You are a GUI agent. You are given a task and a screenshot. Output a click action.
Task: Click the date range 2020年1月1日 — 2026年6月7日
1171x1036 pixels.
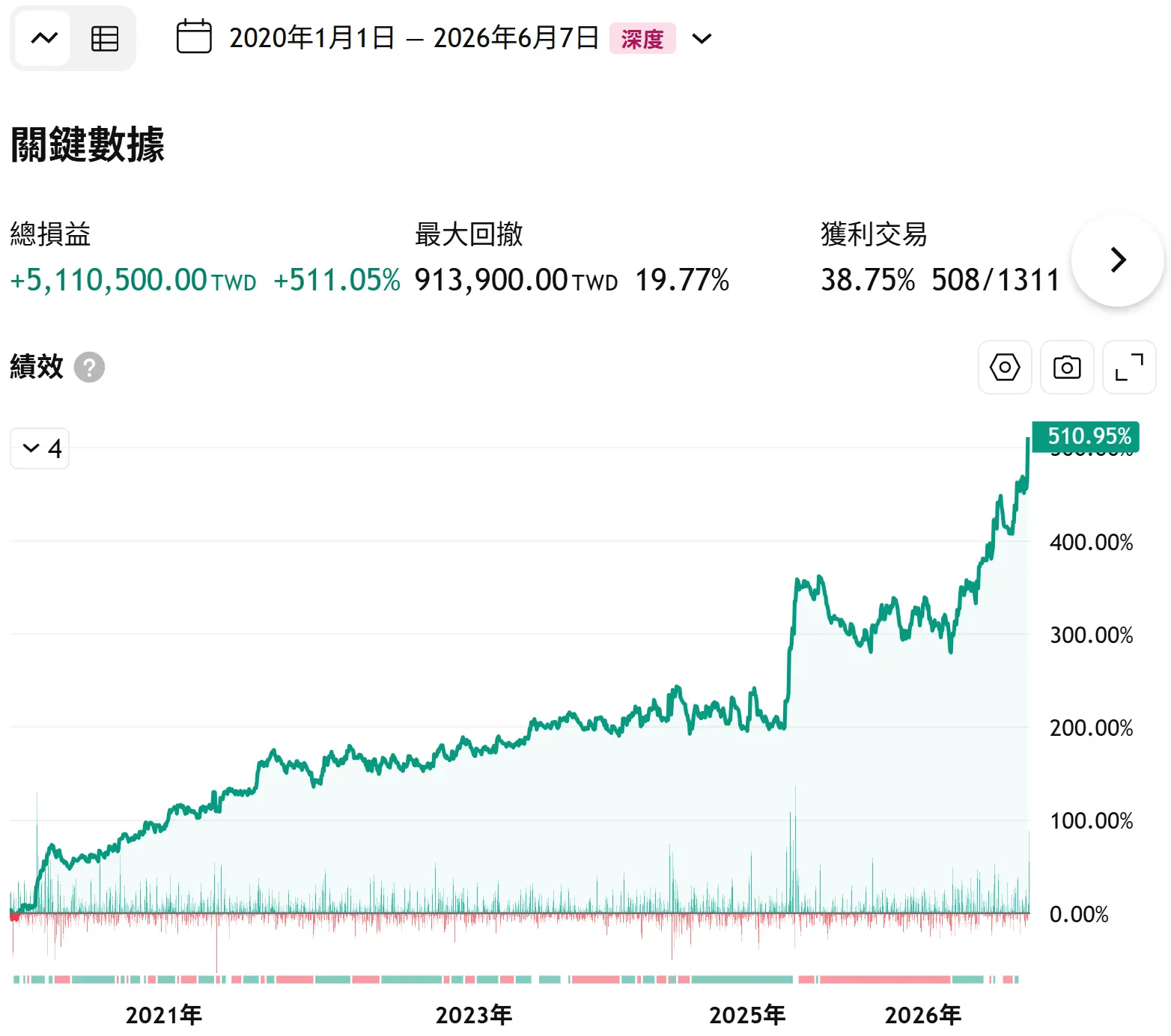coord(414,37)
